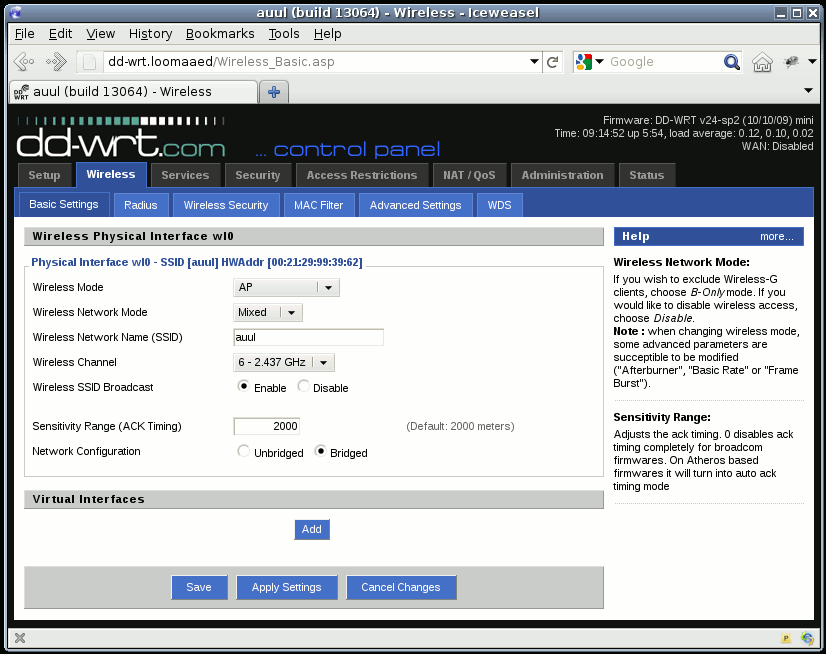The image size is (826, 654).
Task: Select Bridged network configuration
Action: [320, 451]
